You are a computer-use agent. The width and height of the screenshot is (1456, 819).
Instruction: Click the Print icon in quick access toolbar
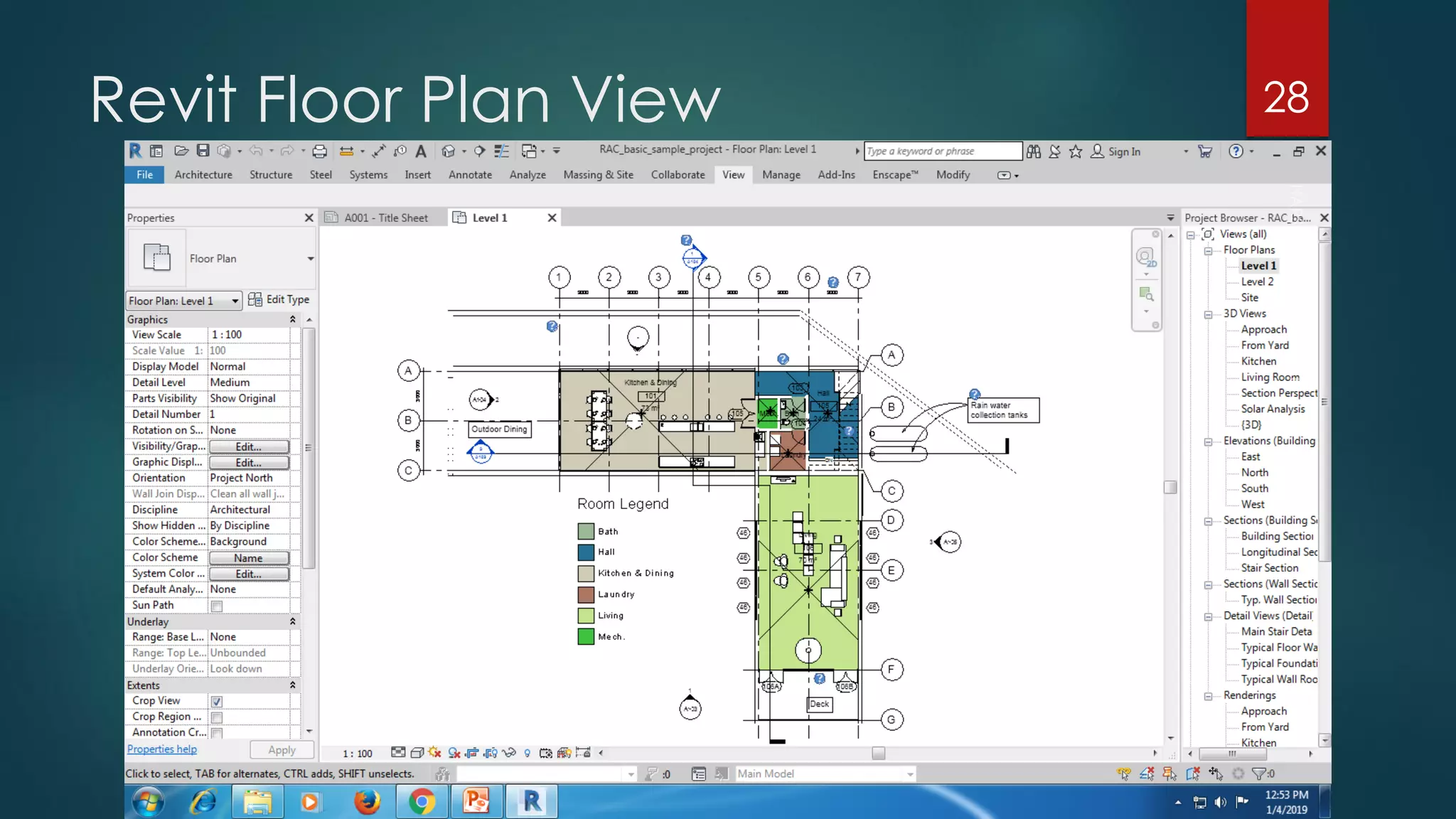coord(320,151)
